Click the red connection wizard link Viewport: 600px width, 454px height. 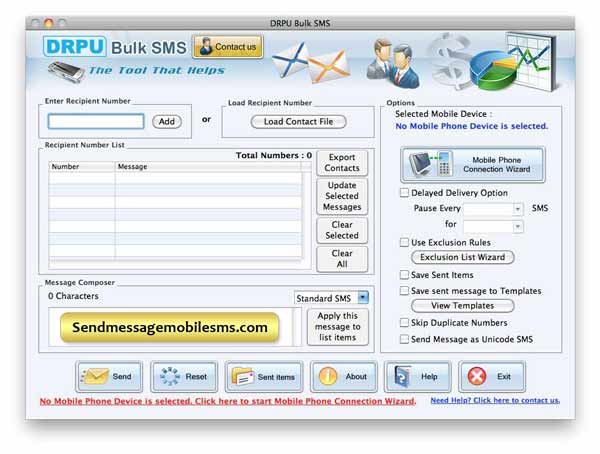(228, 401)
